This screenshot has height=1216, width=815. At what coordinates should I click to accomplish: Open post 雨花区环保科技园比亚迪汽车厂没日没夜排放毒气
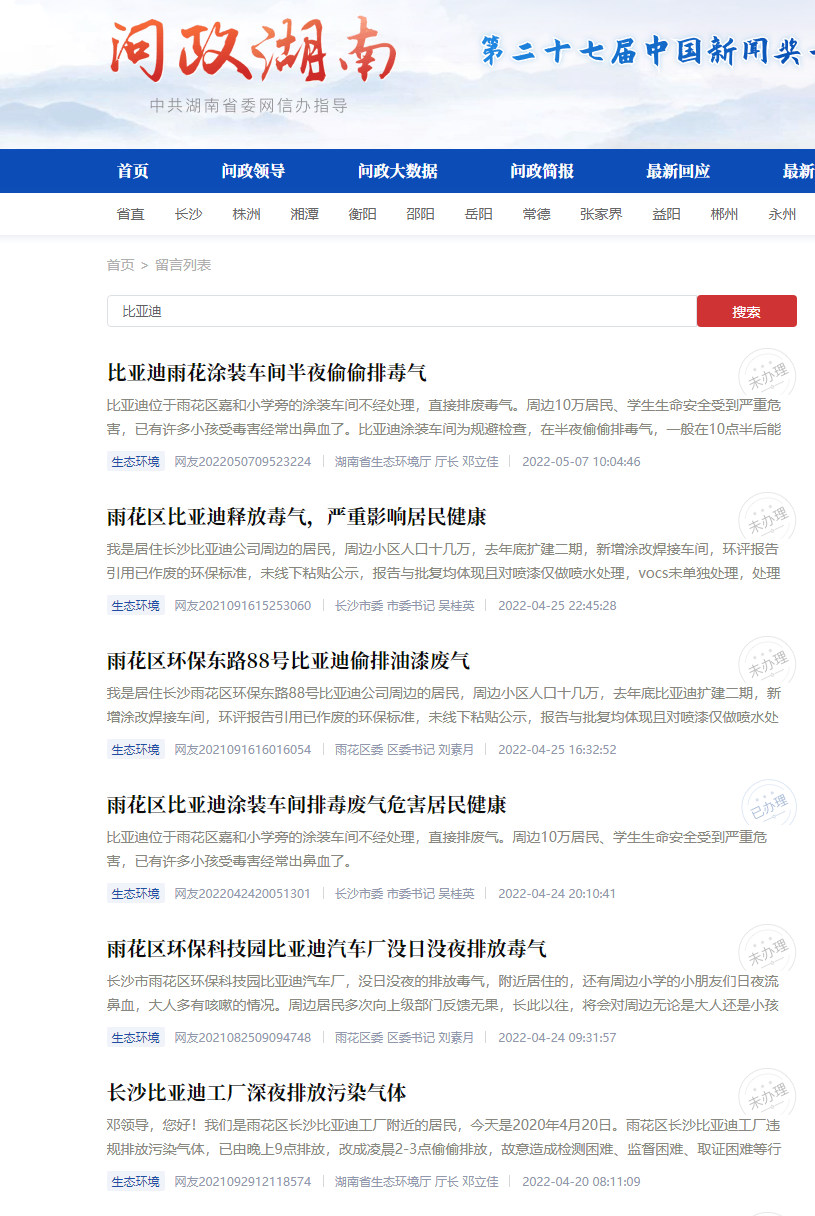click(327, 949)
